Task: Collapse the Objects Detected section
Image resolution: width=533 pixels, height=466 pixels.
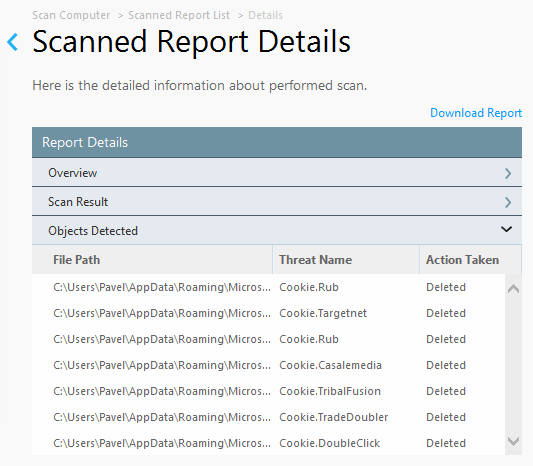Action: (506, 229)
